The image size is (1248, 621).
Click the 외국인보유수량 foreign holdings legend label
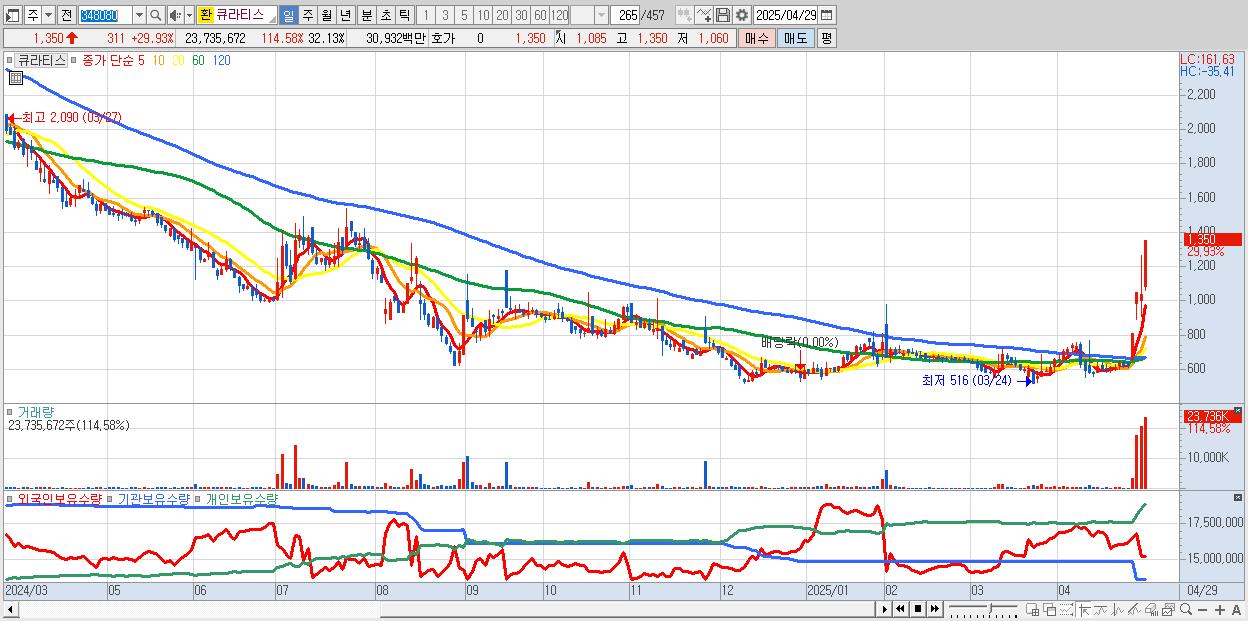[x=60, y=498]
